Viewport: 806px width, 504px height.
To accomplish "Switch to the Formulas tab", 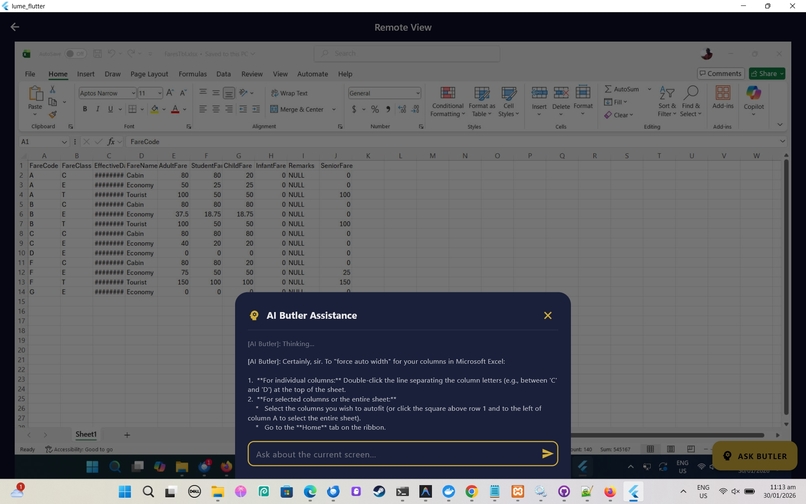I will click(x=192, y=74).
